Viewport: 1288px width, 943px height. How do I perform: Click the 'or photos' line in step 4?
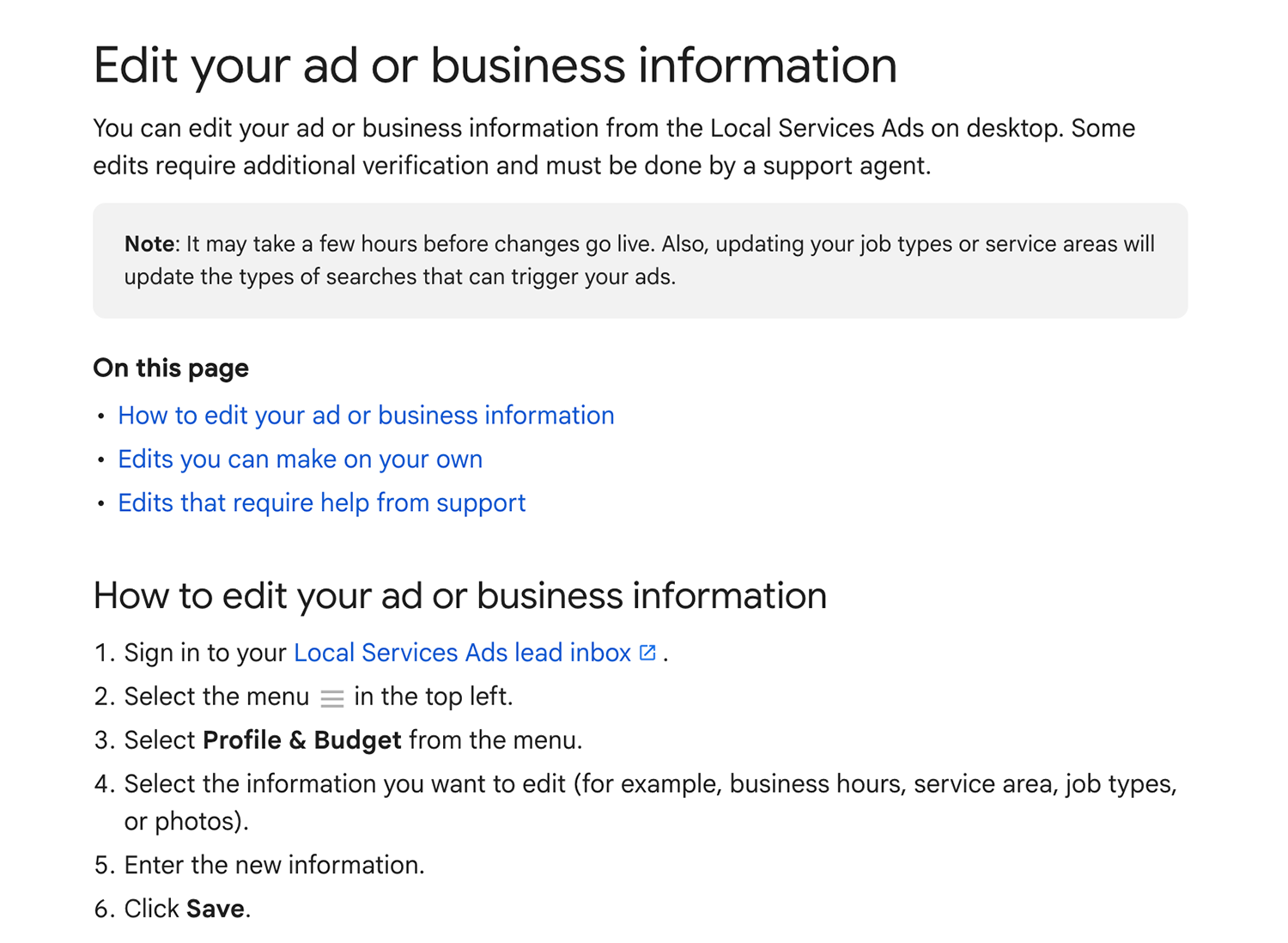(x=185, y=822)
